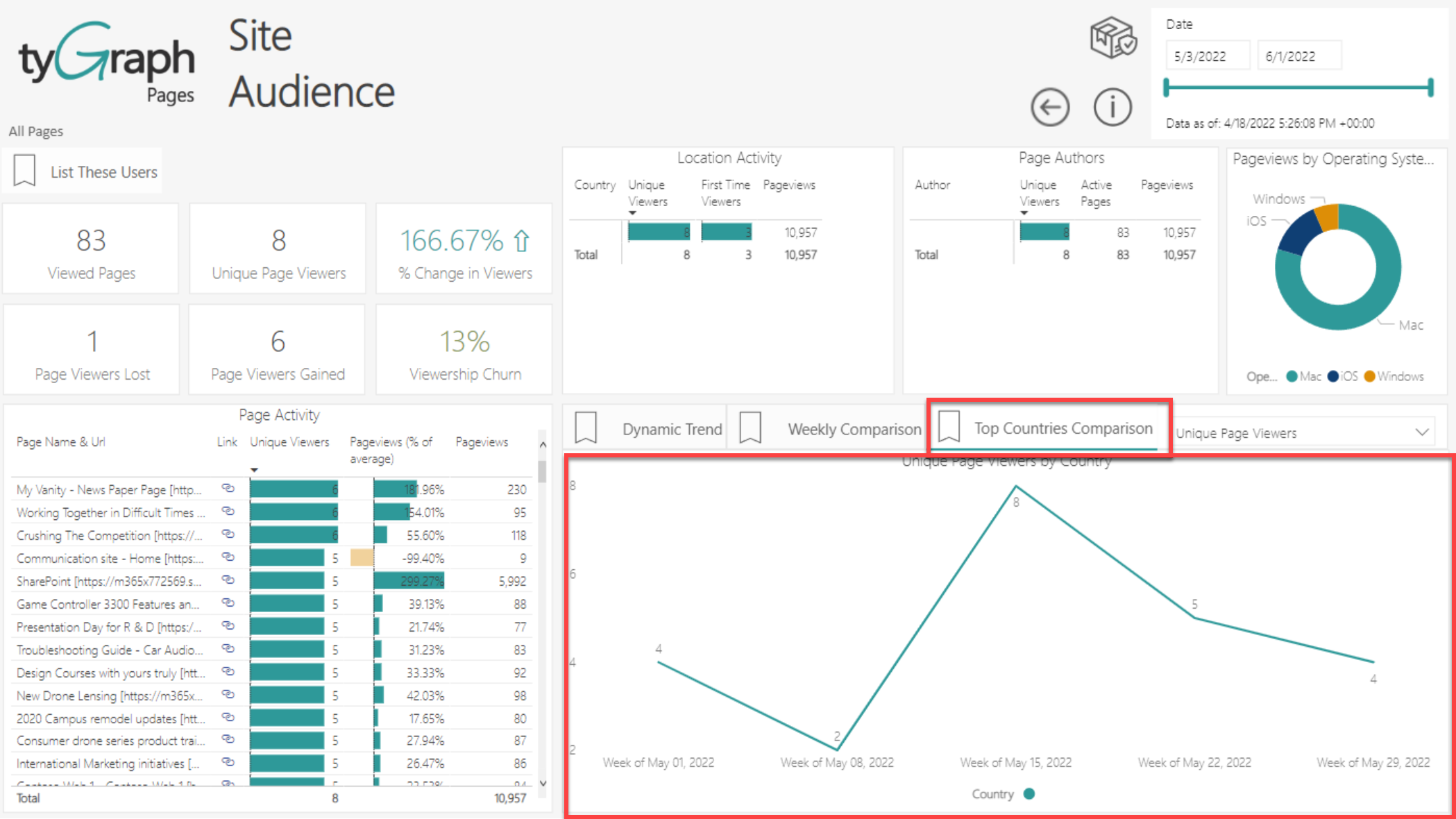1456x819 pixels.
Task: Toggle iOS legend item in OS chart
Action: (x=1343, y=376)
